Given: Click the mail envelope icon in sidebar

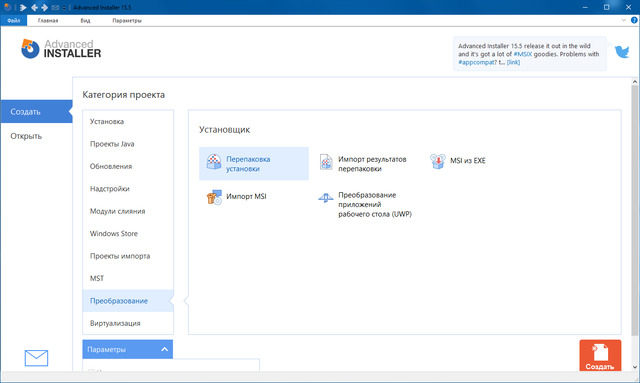Looking at the screenshot, I should tap(36, 358).
